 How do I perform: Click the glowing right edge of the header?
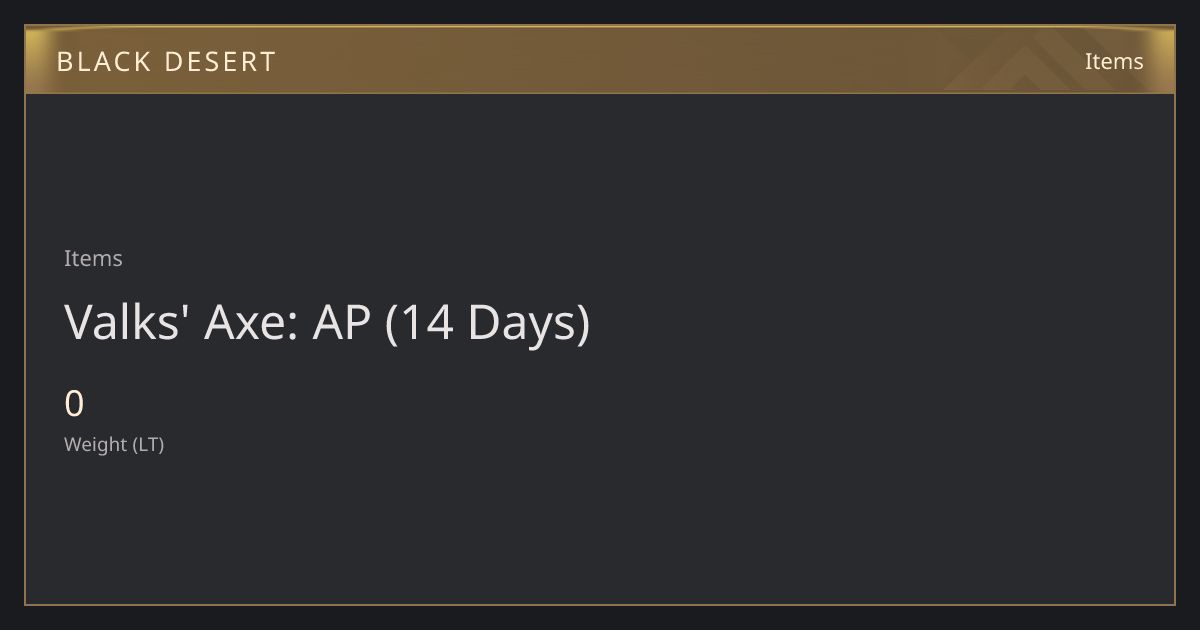1164,60
